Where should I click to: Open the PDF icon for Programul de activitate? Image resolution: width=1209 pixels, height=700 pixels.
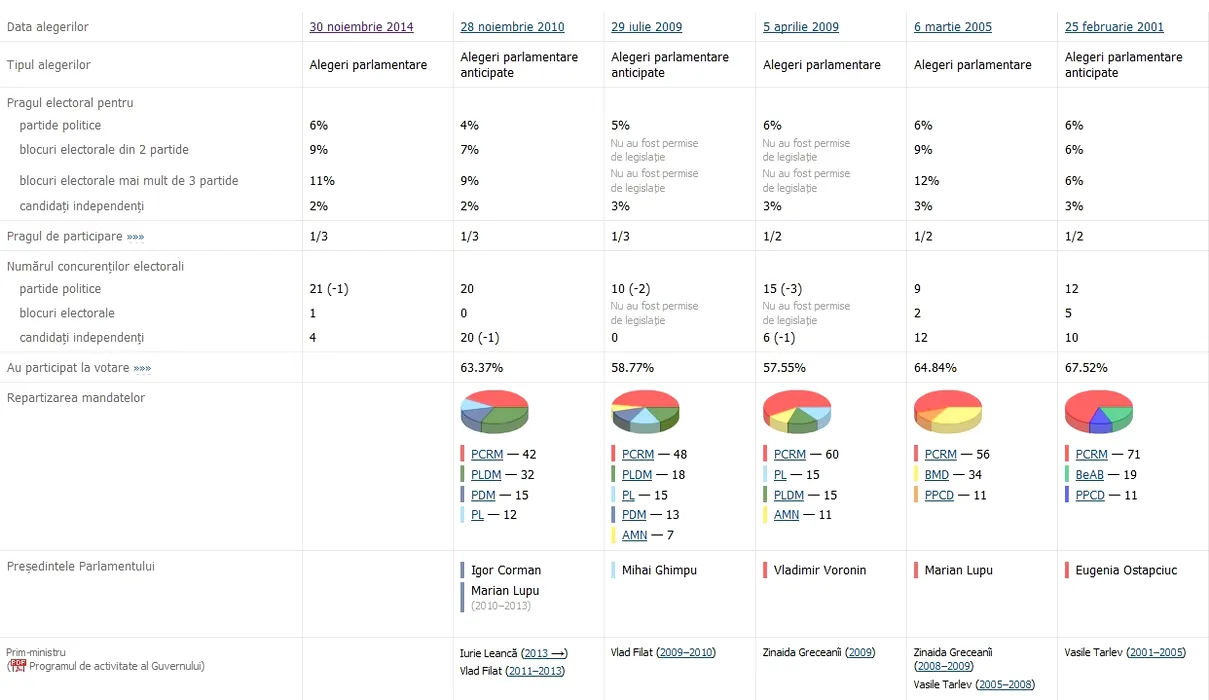[x=18, y=666]
